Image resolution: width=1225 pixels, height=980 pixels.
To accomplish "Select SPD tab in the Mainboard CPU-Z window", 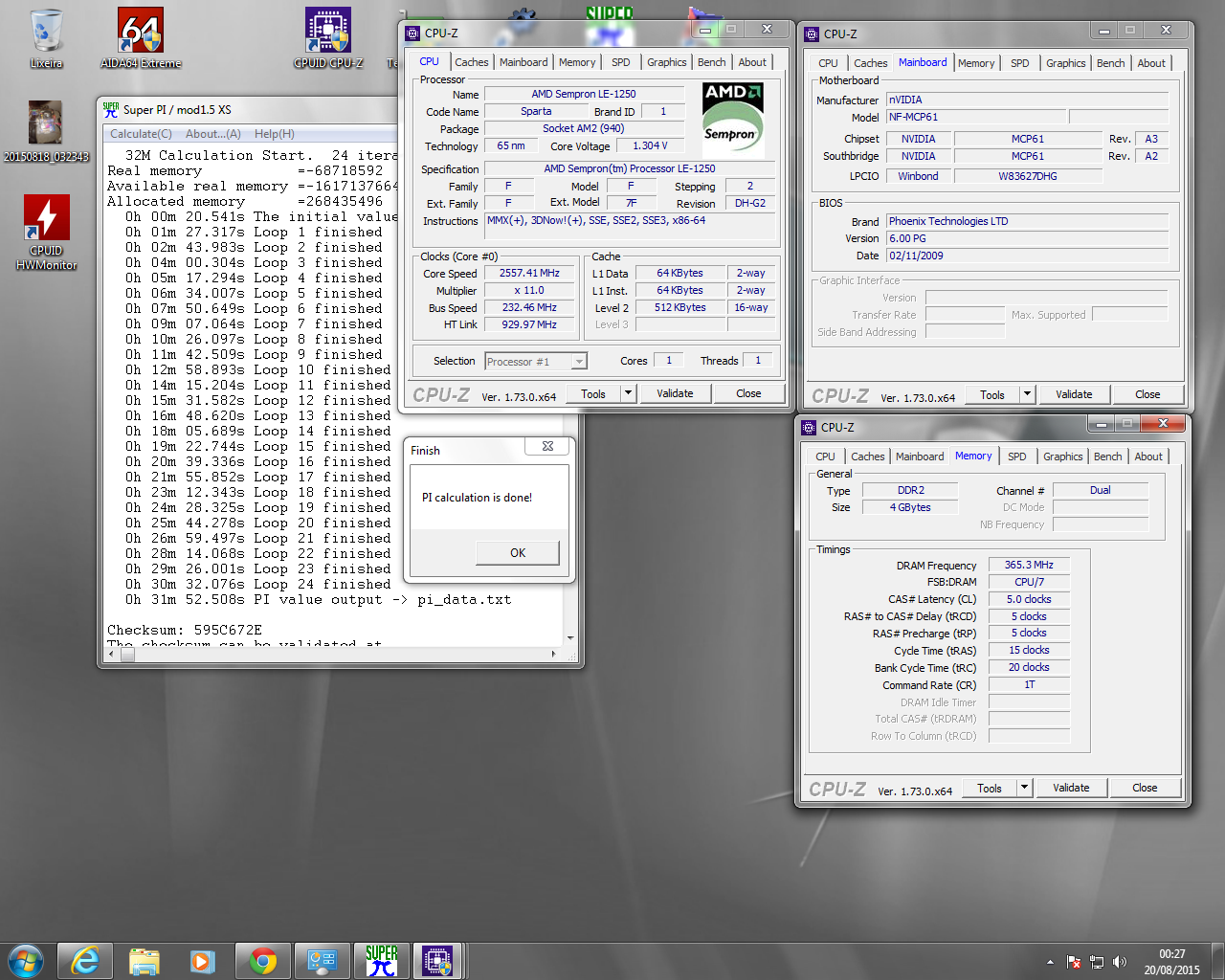I will (x=1020, y=63).
